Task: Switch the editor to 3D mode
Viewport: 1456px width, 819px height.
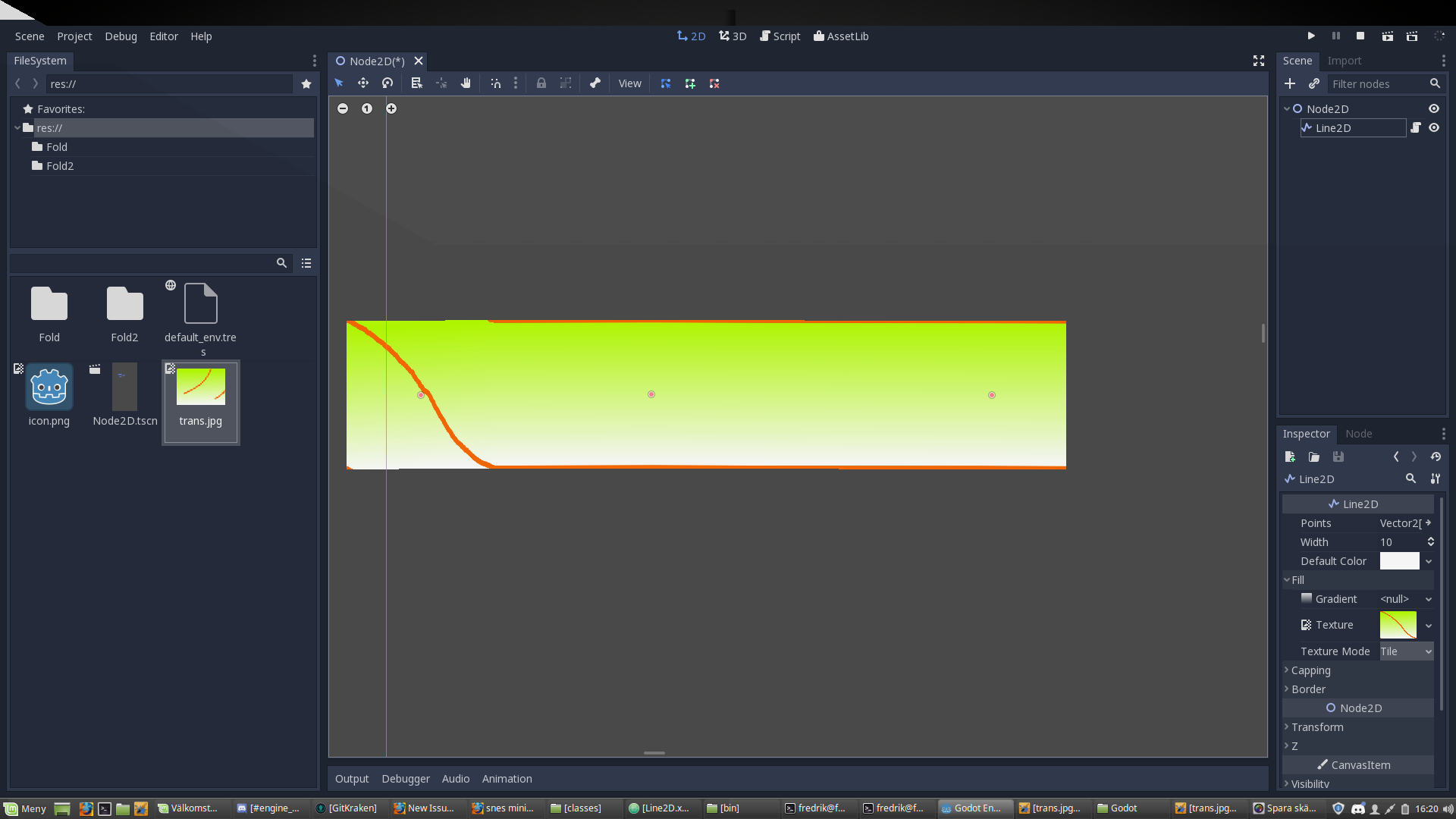Action: click(x=732, y=36)
